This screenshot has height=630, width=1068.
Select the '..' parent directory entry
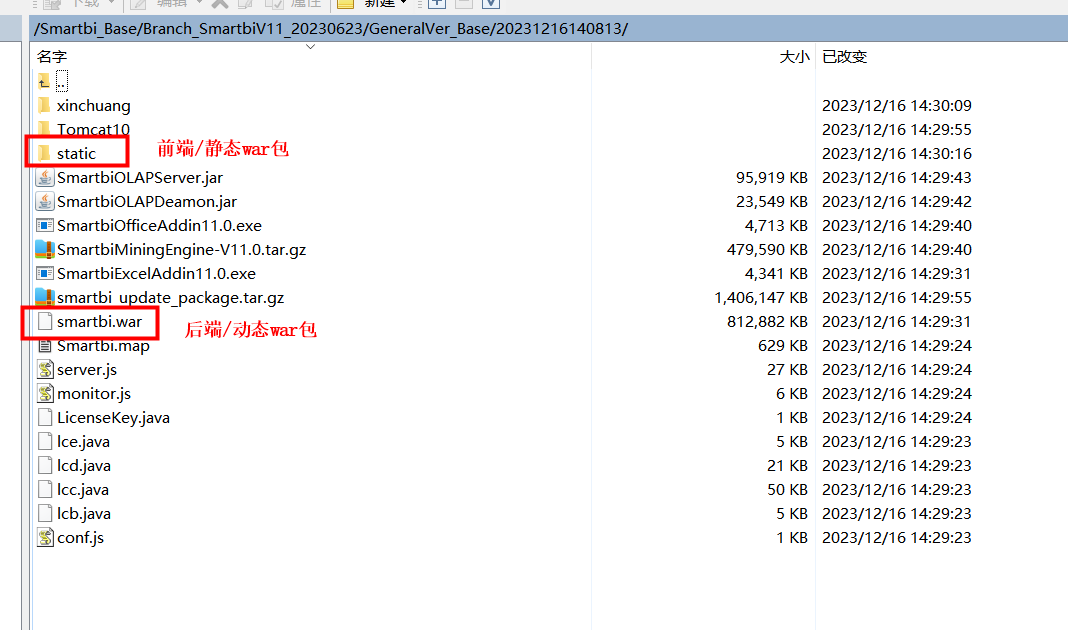[x=62, y=82]
